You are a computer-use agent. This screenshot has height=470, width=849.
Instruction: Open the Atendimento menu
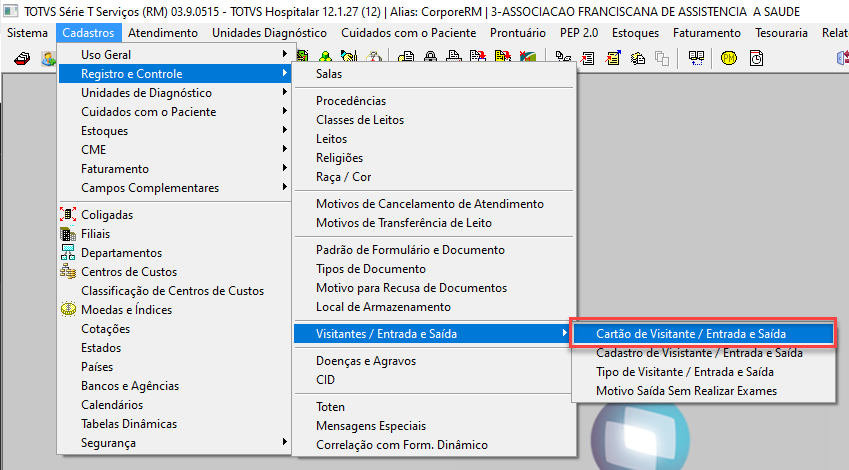coord(163,33)
